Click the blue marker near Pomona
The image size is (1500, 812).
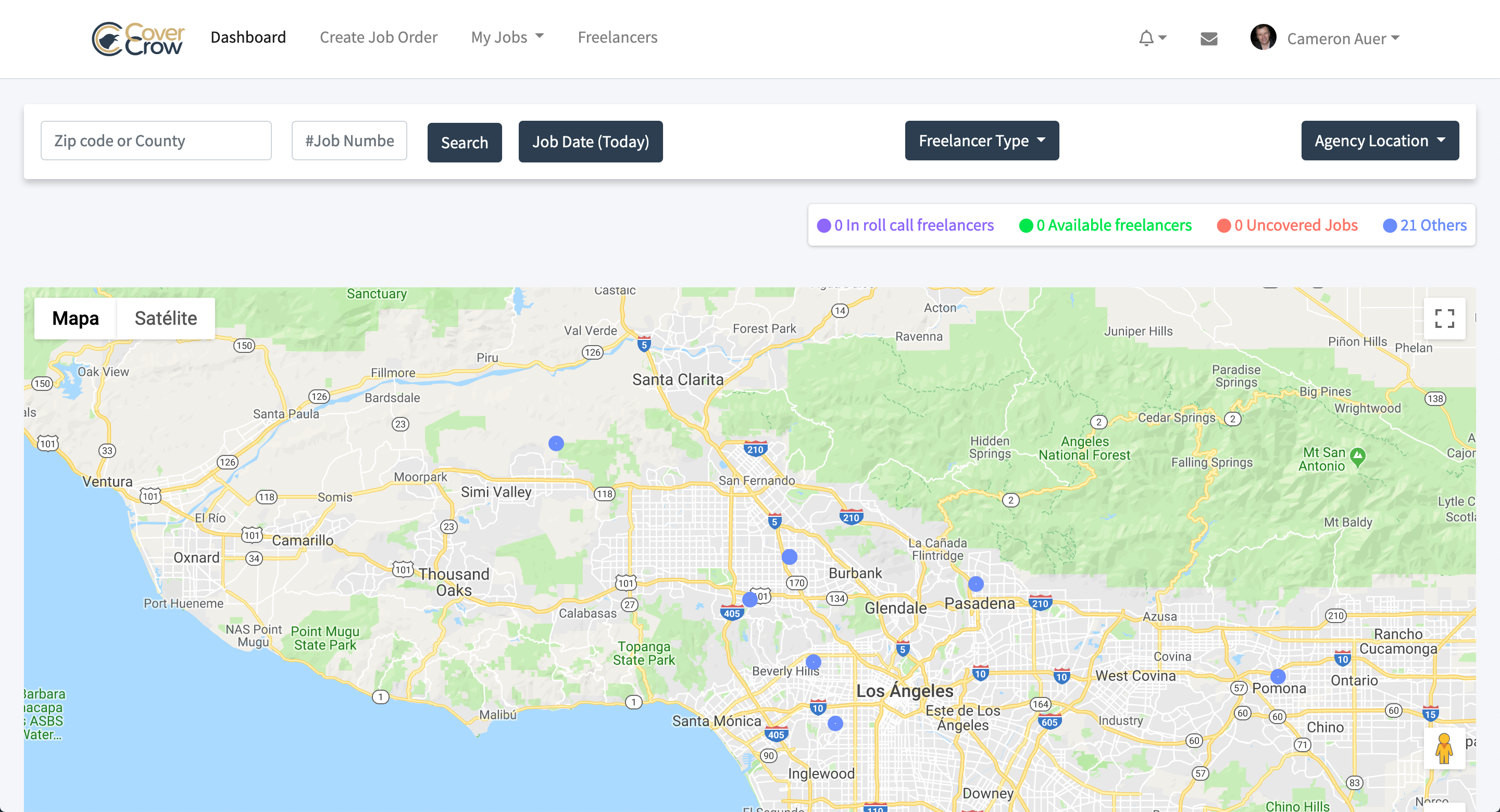coord(1278,676)
